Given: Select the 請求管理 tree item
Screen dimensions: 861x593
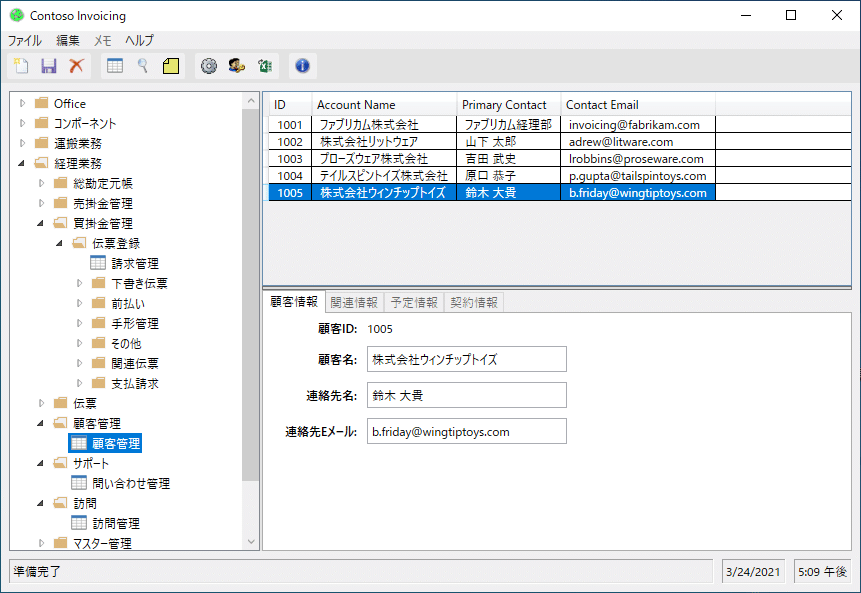Looking at the screenshot, I should click(x=135, y=263).
